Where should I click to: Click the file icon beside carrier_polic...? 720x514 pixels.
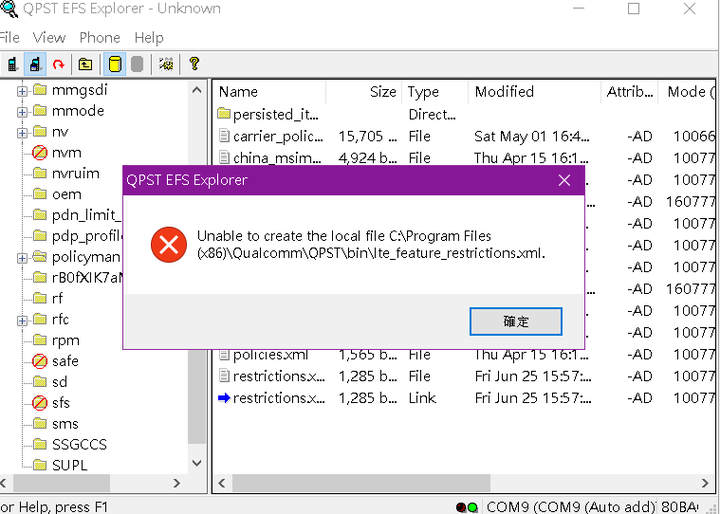click(x=224, y=136)
